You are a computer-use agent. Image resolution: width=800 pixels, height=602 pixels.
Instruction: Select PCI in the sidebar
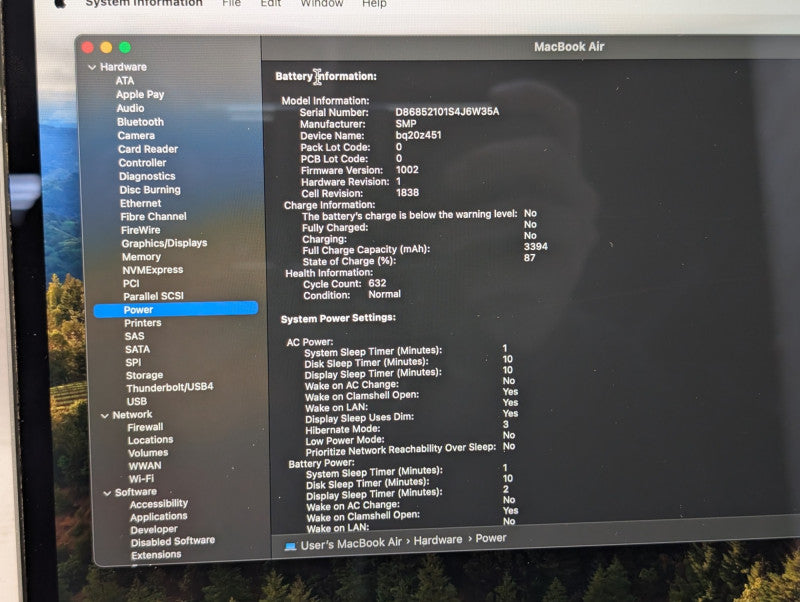(x=131, y=284)
